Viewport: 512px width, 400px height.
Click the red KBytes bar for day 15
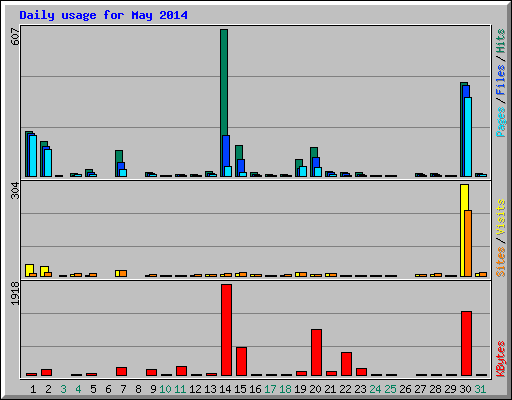pyautogui.click(x=241, y=362)
